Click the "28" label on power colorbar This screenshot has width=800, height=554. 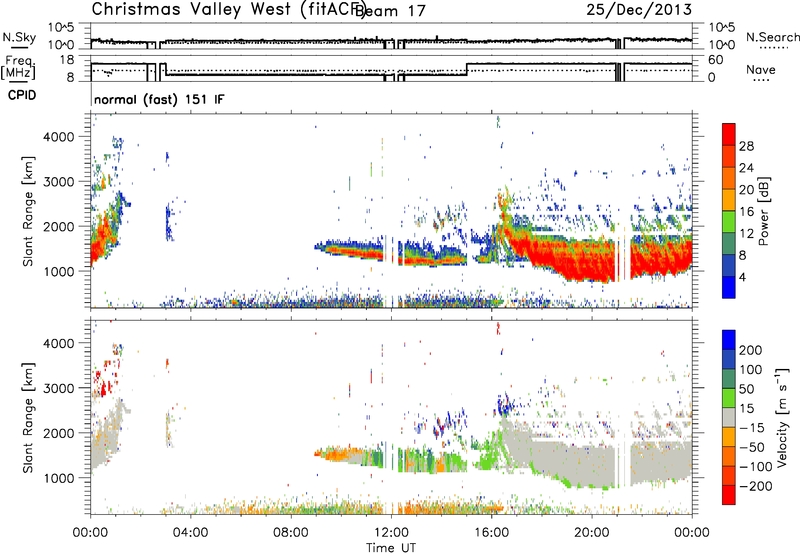[746, 146]
